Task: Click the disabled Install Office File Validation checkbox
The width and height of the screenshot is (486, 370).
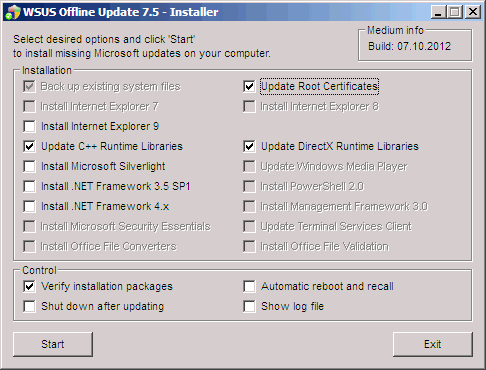Action: 249,247
